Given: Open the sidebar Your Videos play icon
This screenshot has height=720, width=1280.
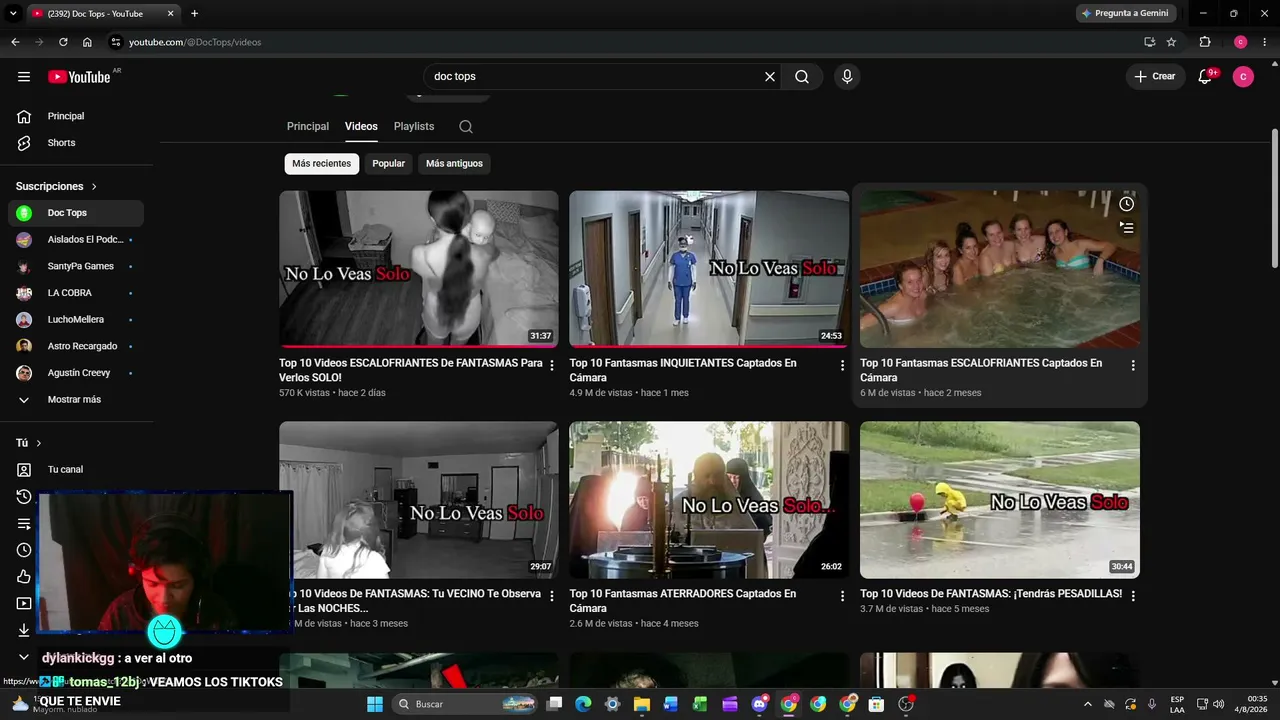Looking at the screenshot, I should pyautogui.click(x=24, y=604).
